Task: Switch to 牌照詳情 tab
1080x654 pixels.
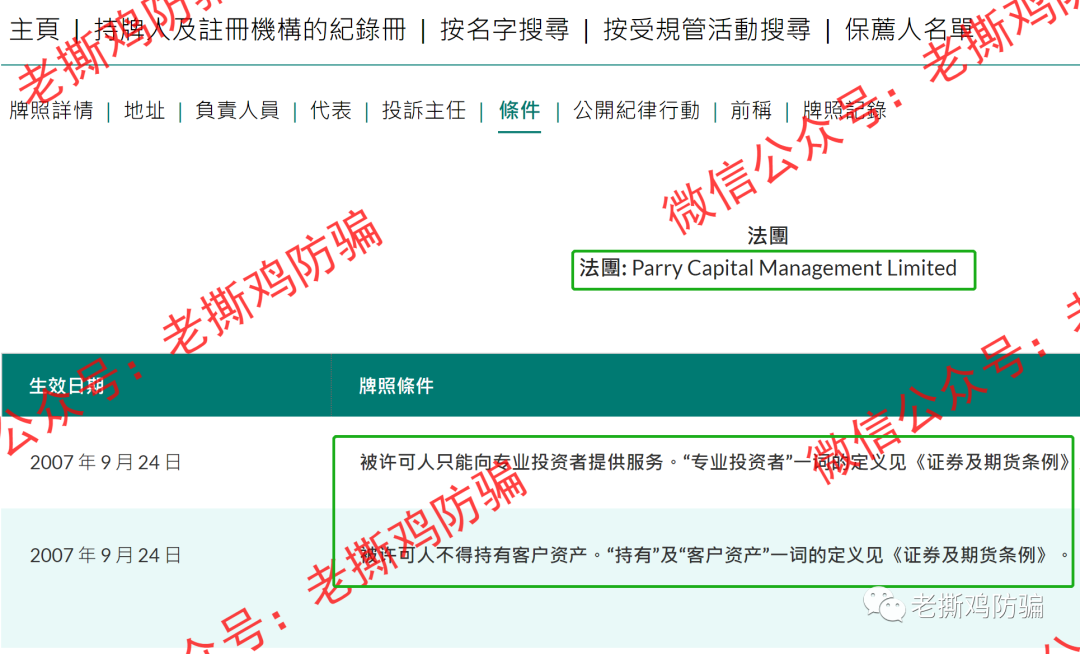Action: click(52, 111)
